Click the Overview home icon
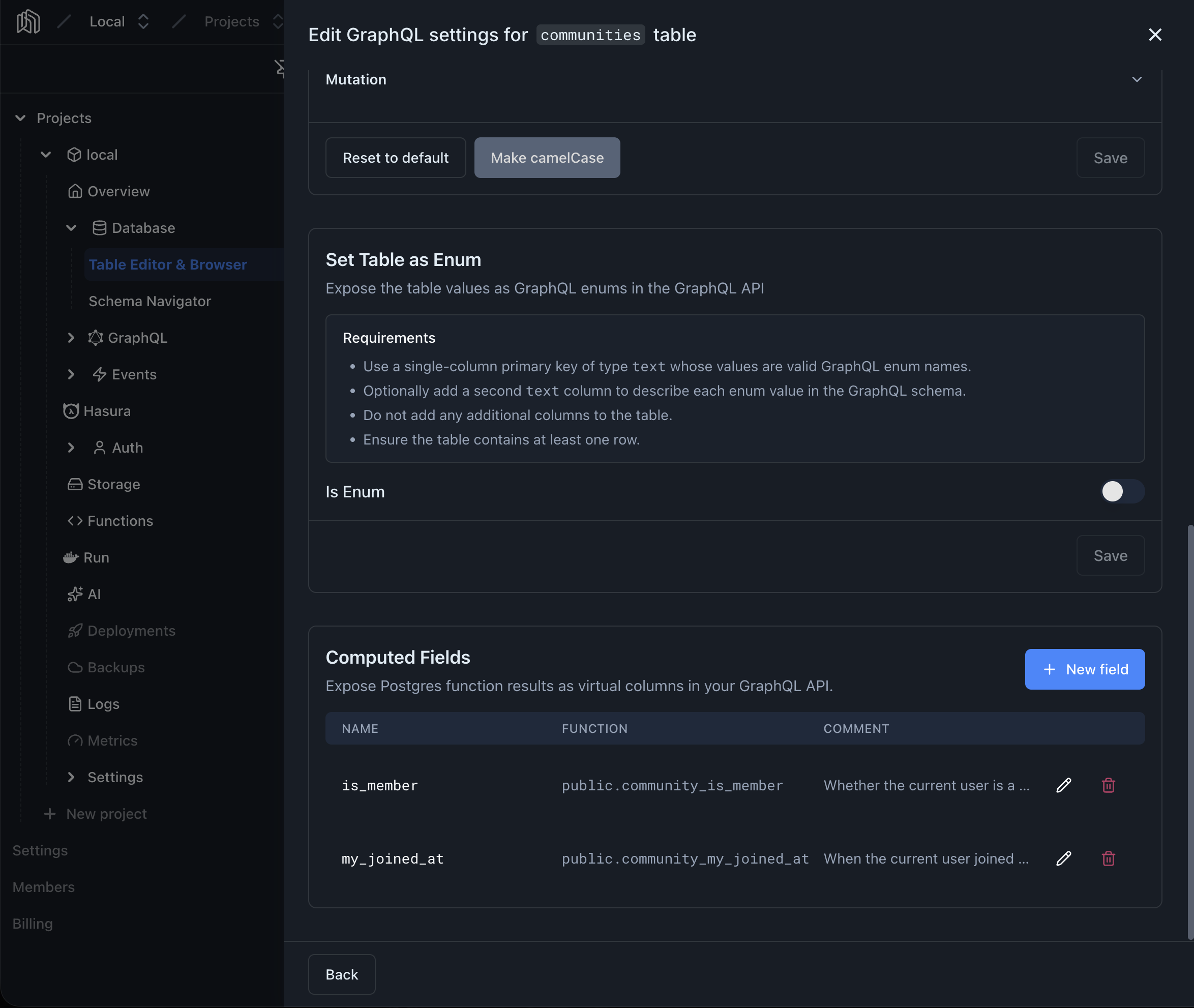 point(75,191)
